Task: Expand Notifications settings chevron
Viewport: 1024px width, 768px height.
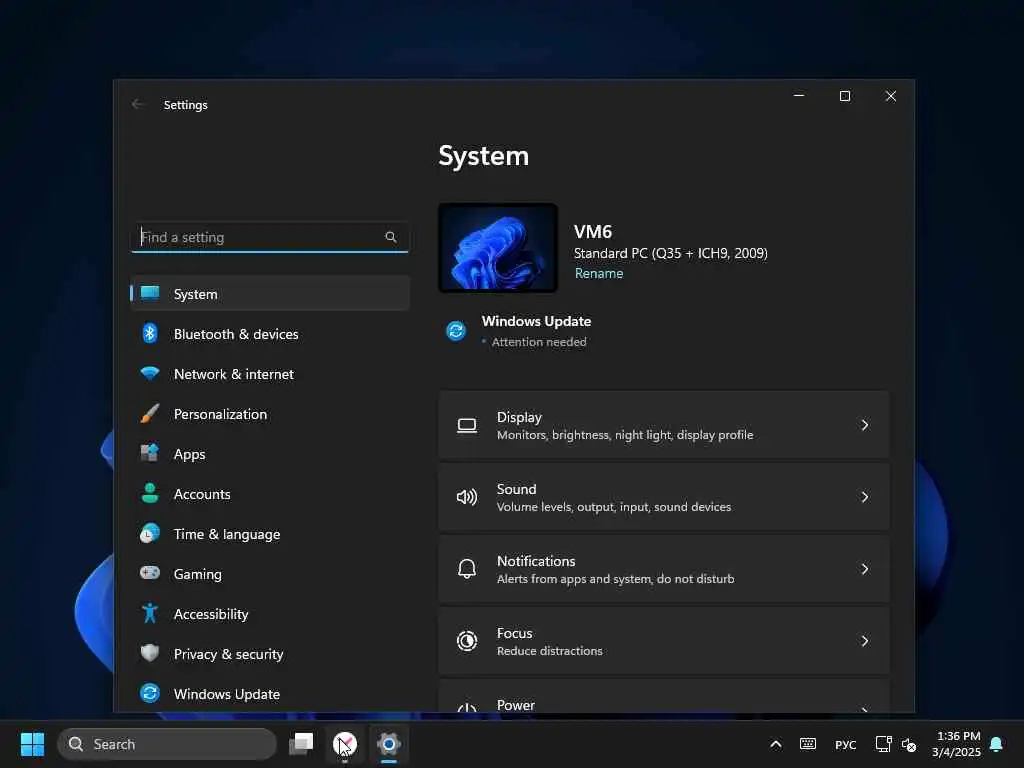Action: coord(865,569)
